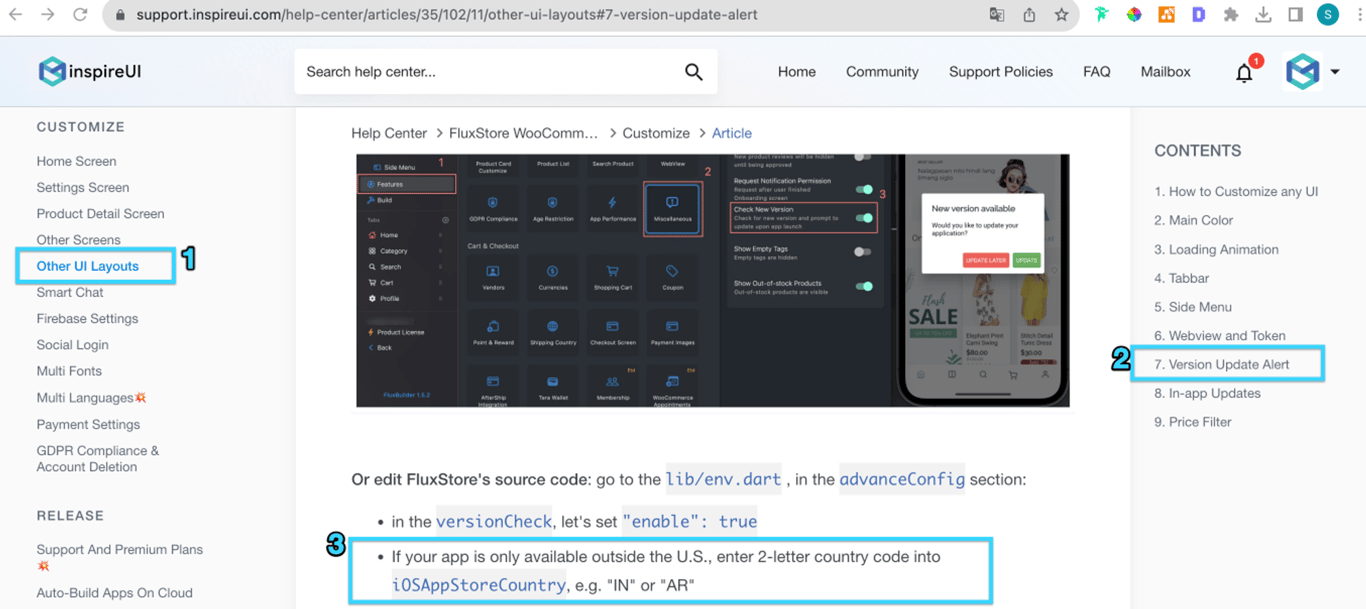
Task: Open FAQ in the top navigation
Action: [x=1097, y=72]
